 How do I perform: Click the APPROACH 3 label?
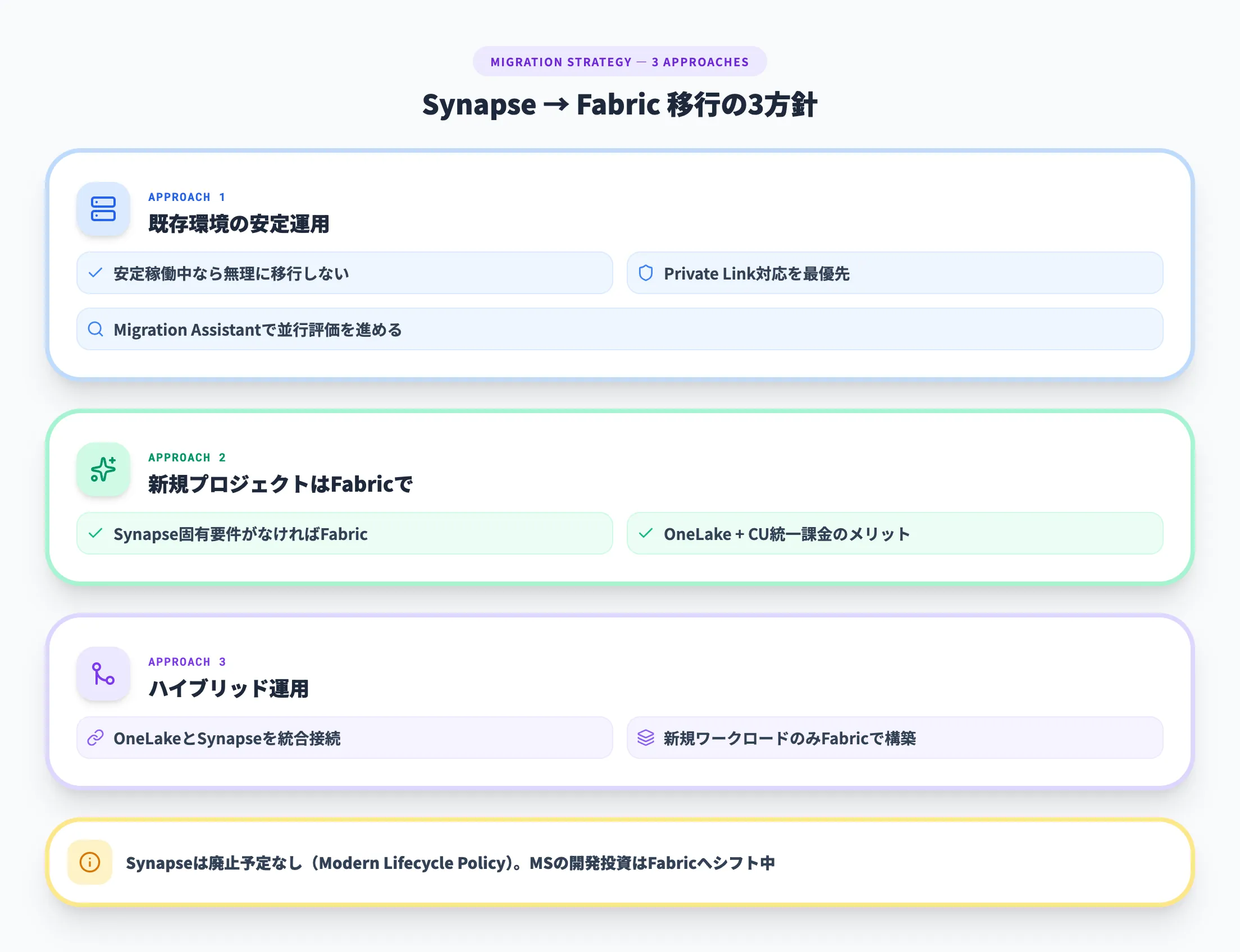coord(187,662)
